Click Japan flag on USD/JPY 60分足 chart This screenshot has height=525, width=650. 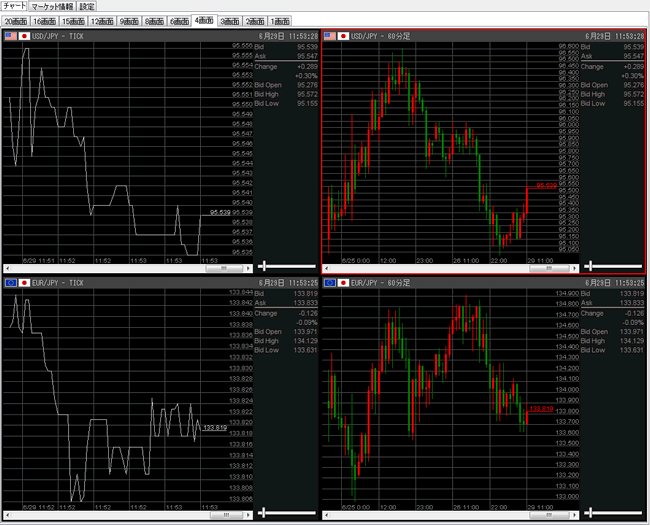[343, 36]
